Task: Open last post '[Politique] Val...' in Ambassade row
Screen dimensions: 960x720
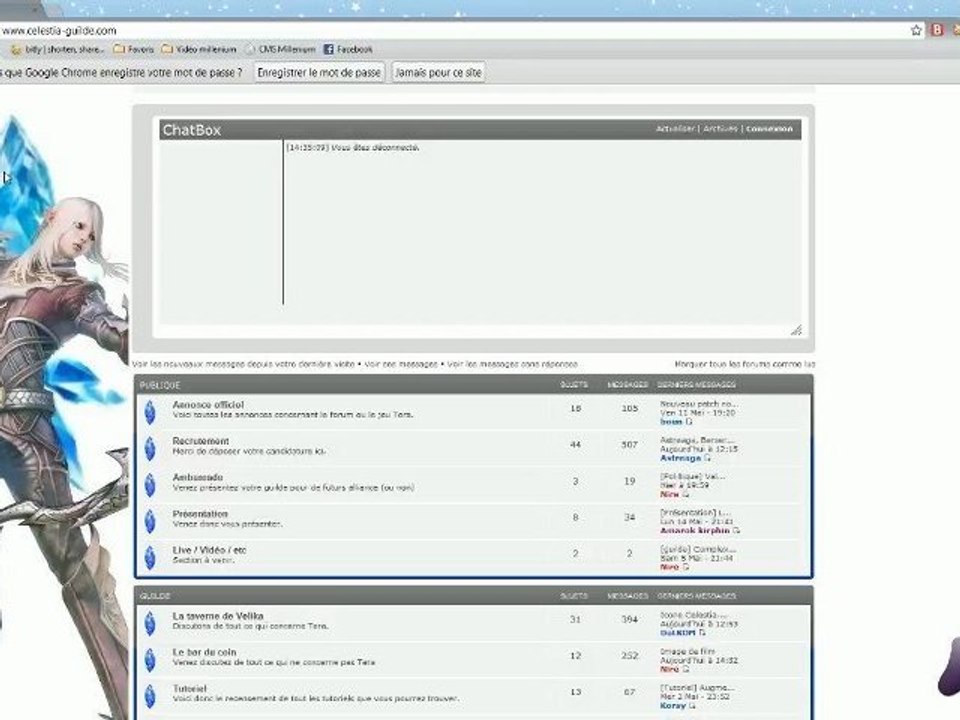Action: (x=692, y=476)
